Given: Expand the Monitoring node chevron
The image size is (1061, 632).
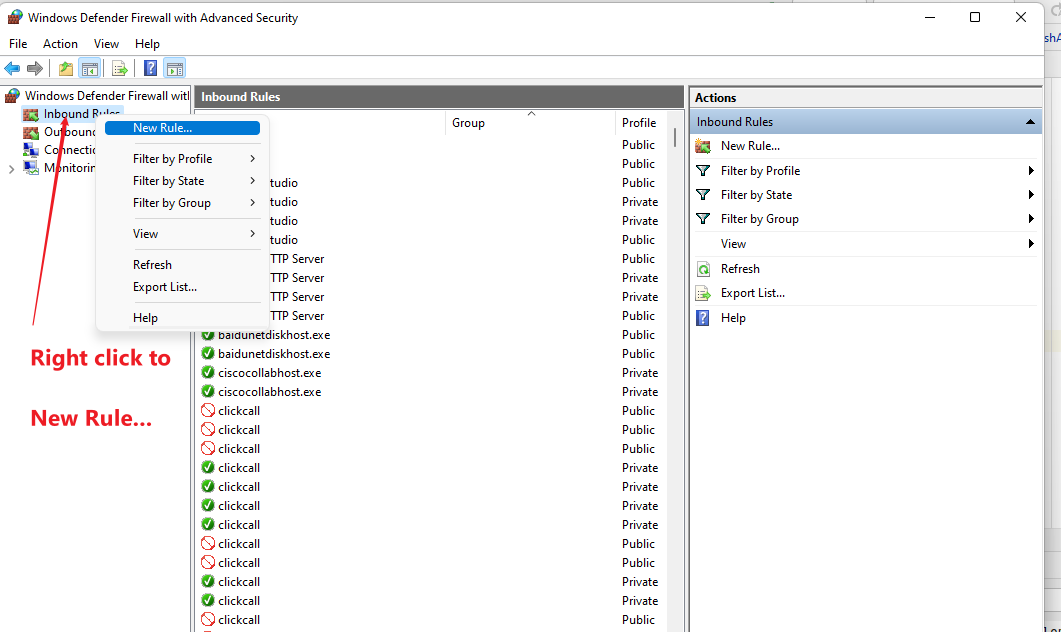Looking at the screenshot, I should [x=11, y=168].
